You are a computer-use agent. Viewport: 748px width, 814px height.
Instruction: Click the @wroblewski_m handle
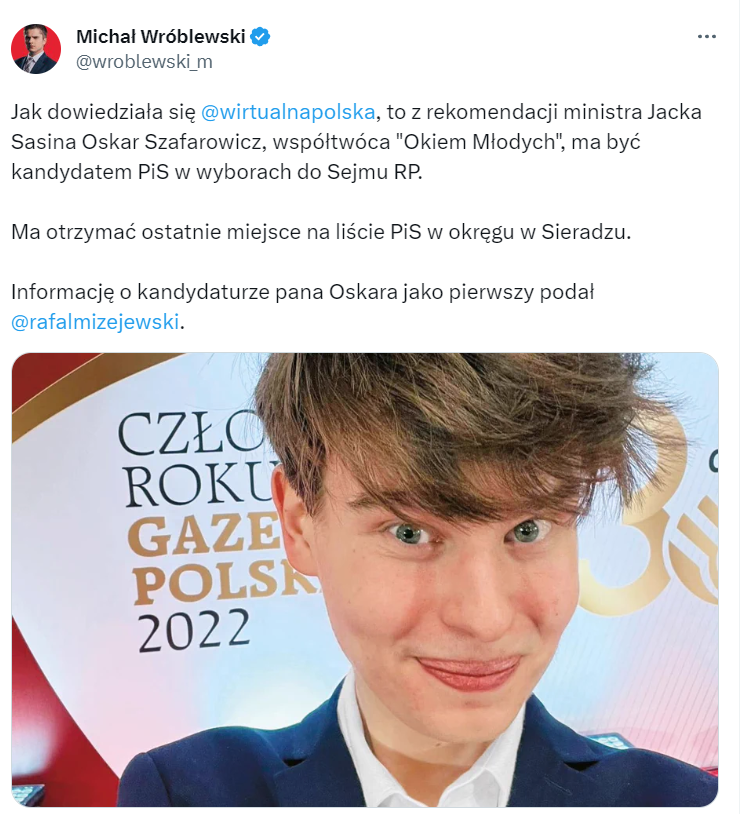pos(144,62)
